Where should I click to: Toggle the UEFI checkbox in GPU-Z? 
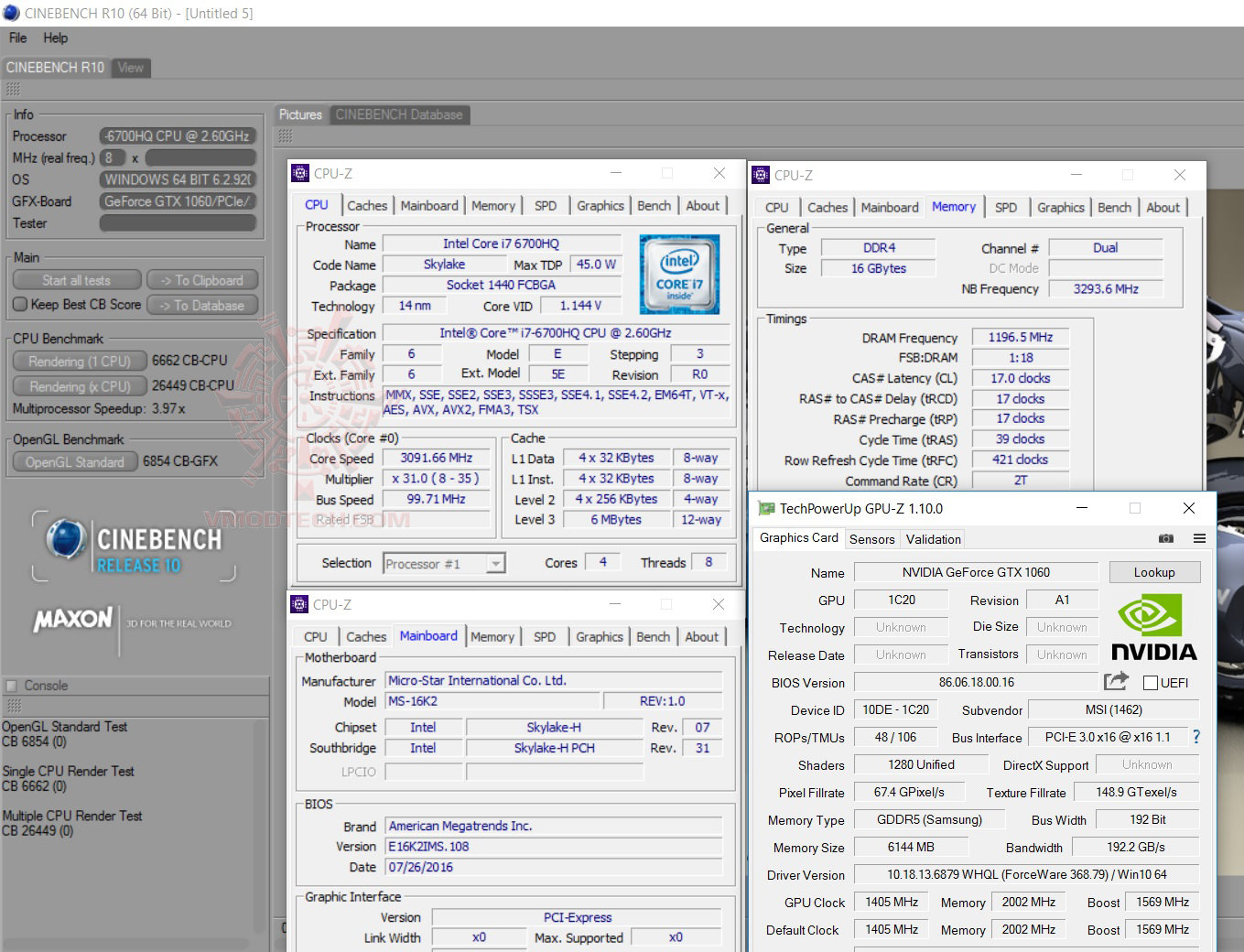(x=1151, y=683)
